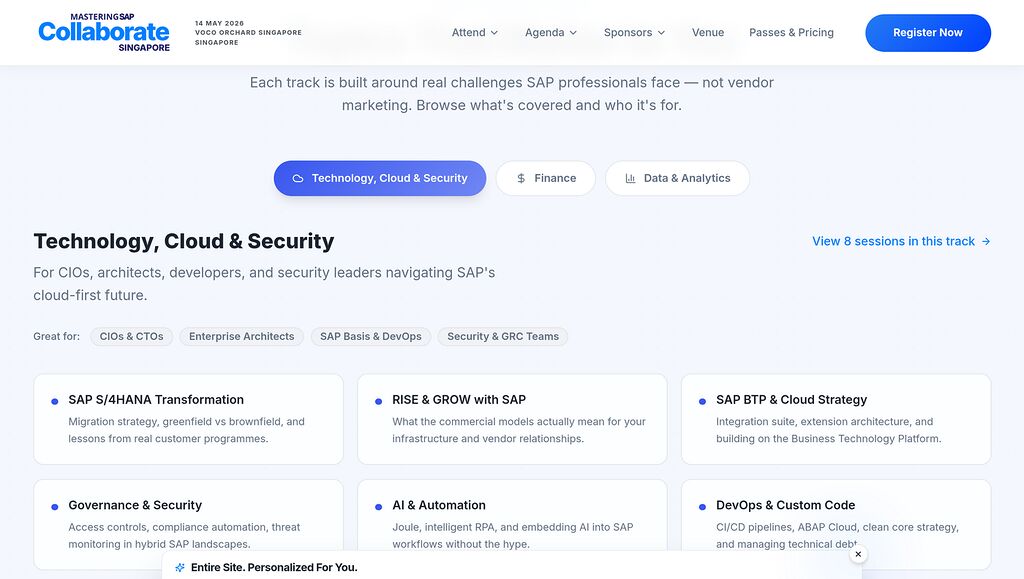Viewport: 1024px width, 579px height.
Task: Click the DevOps & Custom Code heading
Action: point(786,505)
